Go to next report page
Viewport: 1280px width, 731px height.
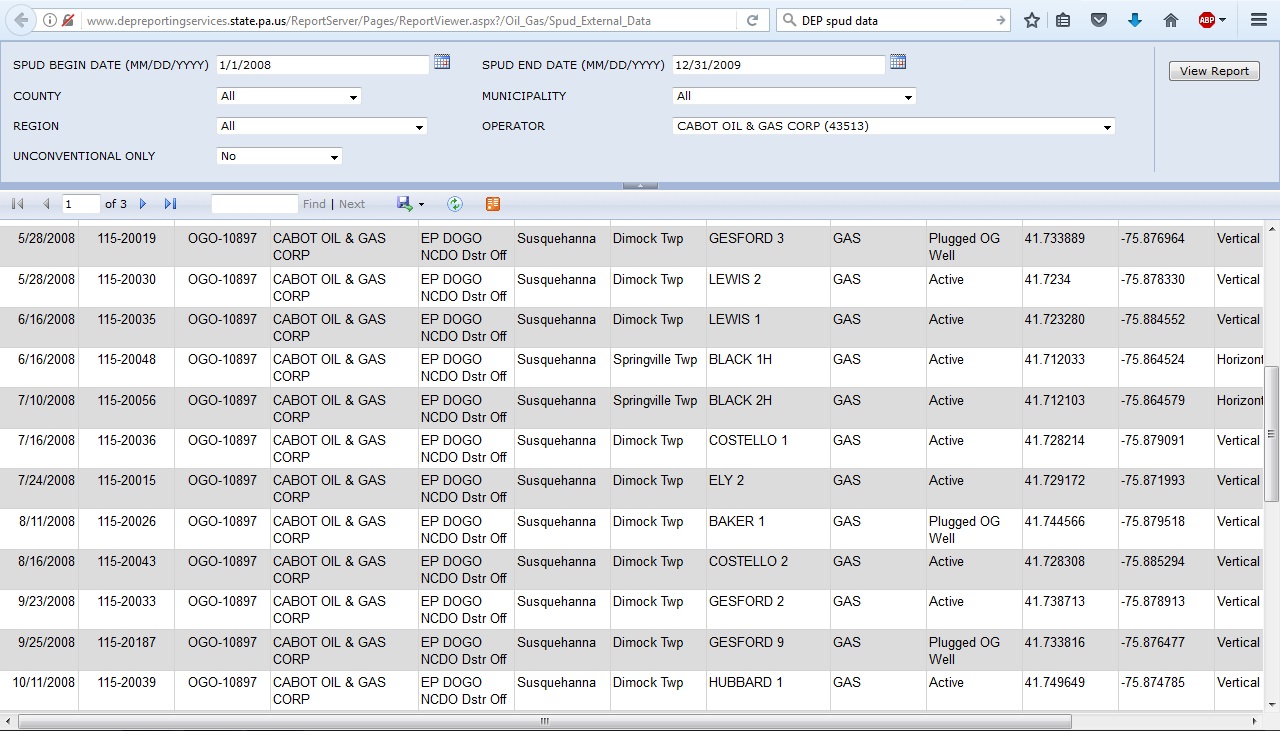[143, 204]
